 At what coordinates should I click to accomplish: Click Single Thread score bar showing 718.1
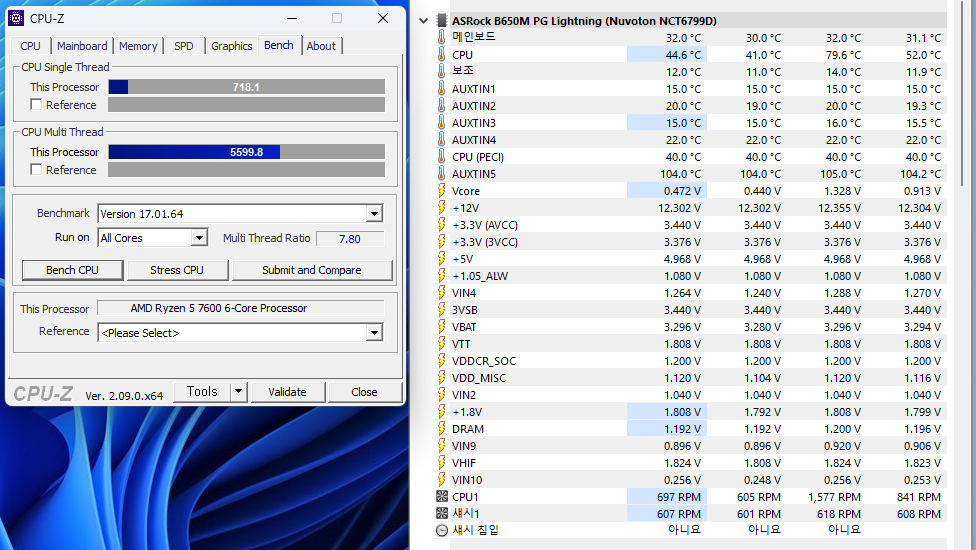246,87
